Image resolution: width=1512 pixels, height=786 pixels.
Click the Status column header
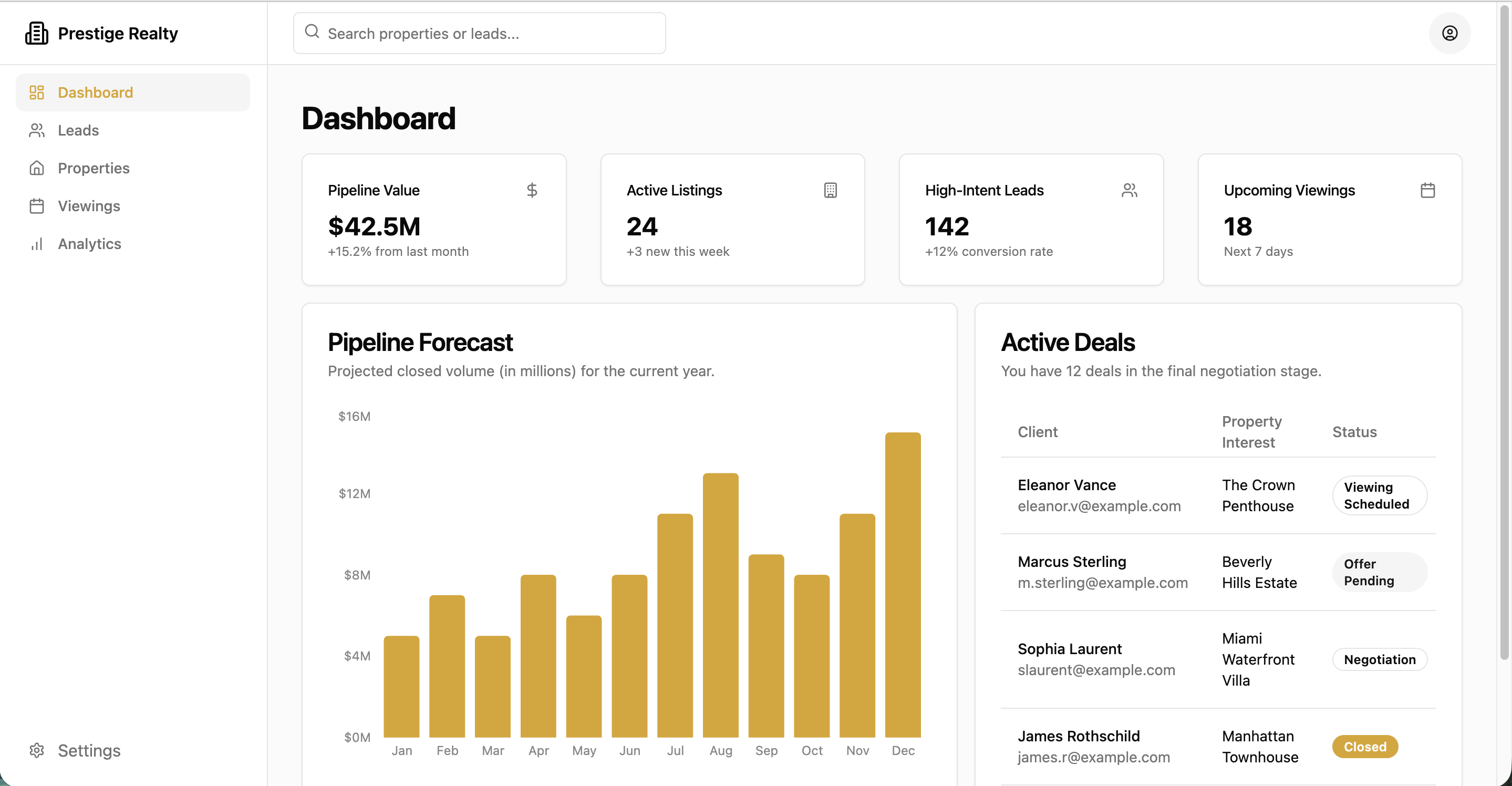(1355, 432)
